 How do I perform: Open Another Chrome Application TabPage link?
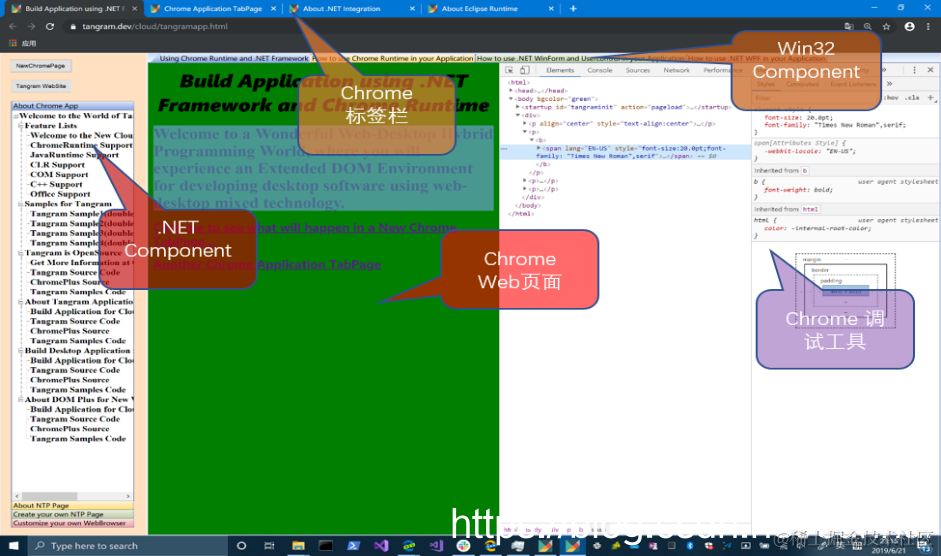click(x=267, y=264)
